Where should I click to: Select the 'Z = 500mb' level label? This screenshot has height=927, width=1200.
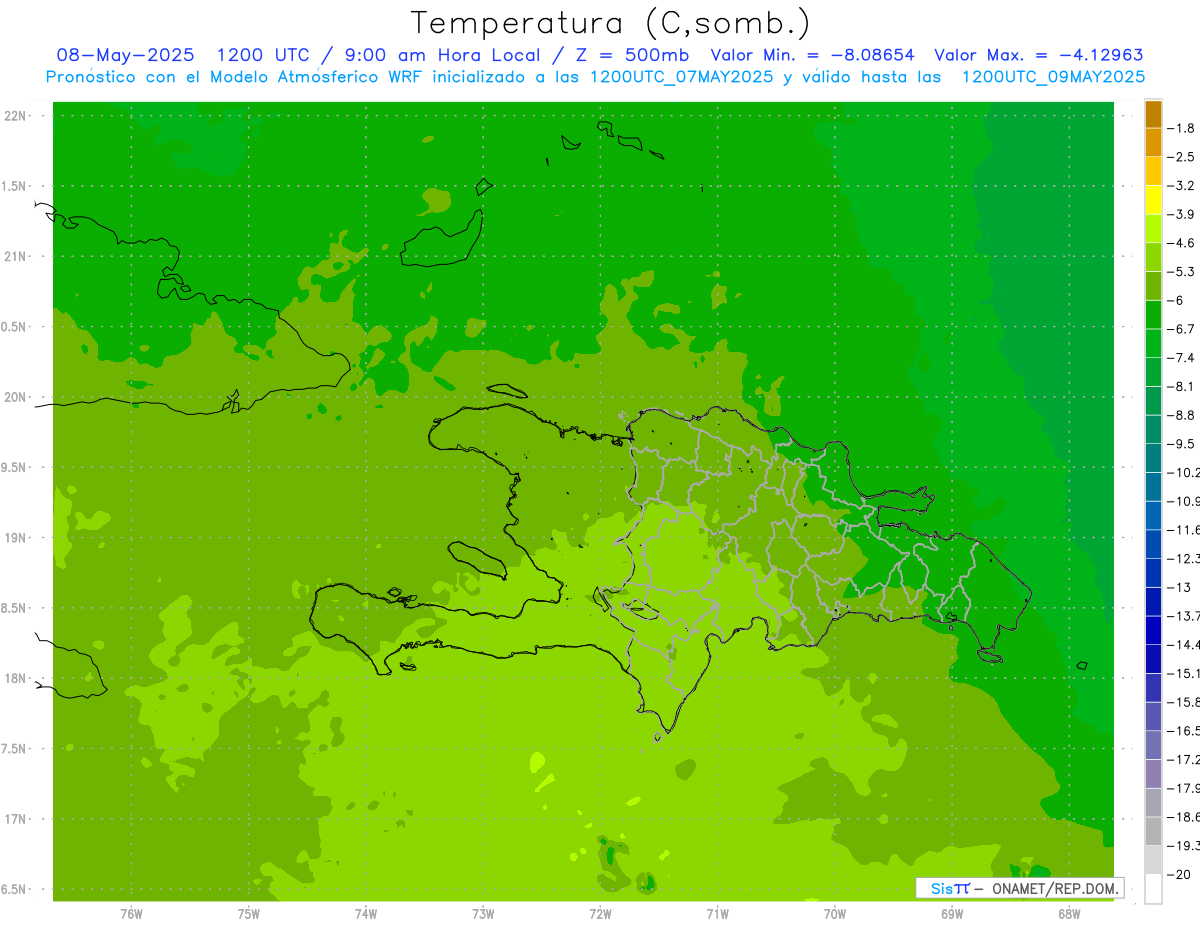pos(630,56)
